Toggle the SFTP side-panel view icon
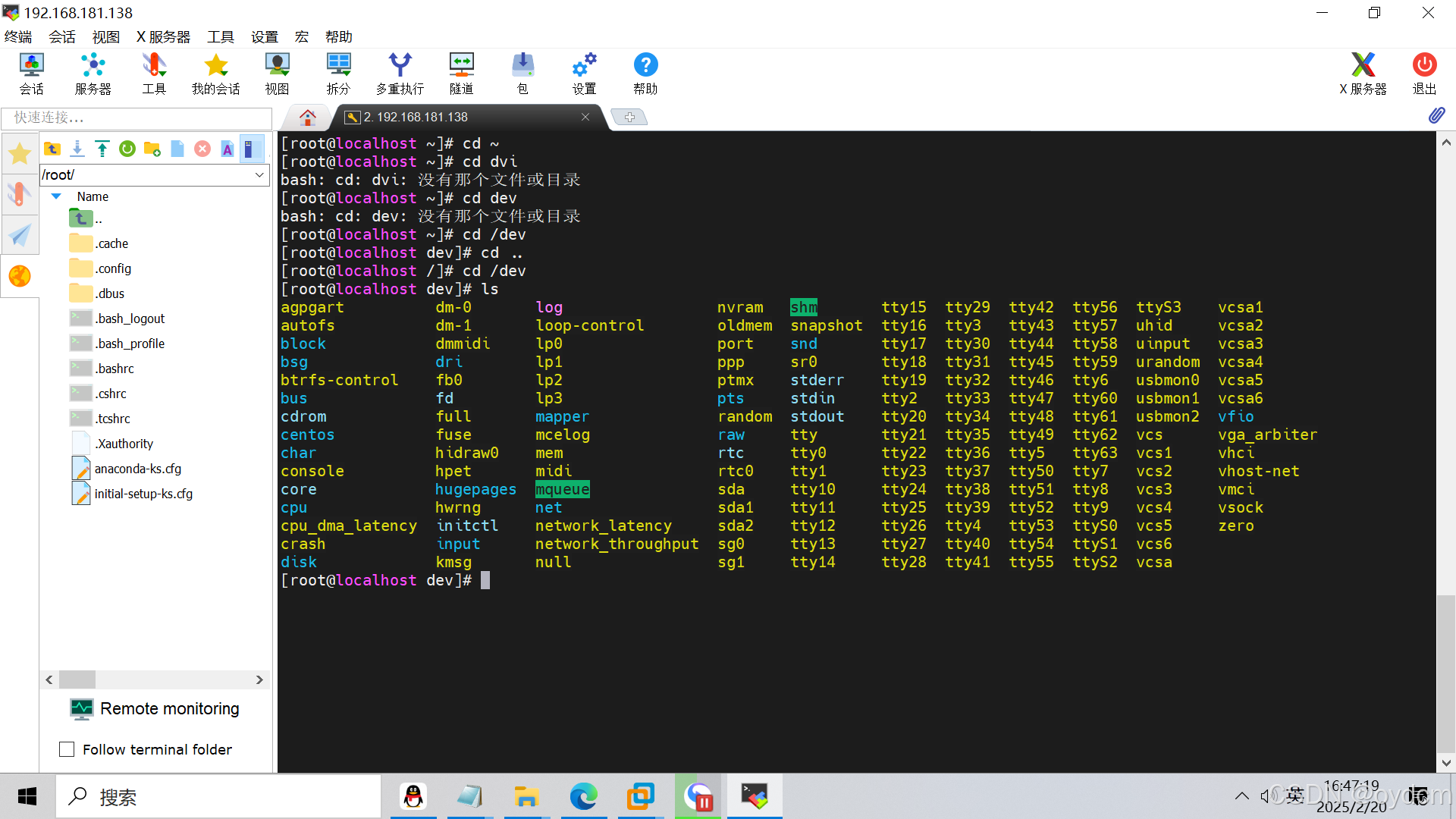1456x819 pixels. tap(251, 149)
